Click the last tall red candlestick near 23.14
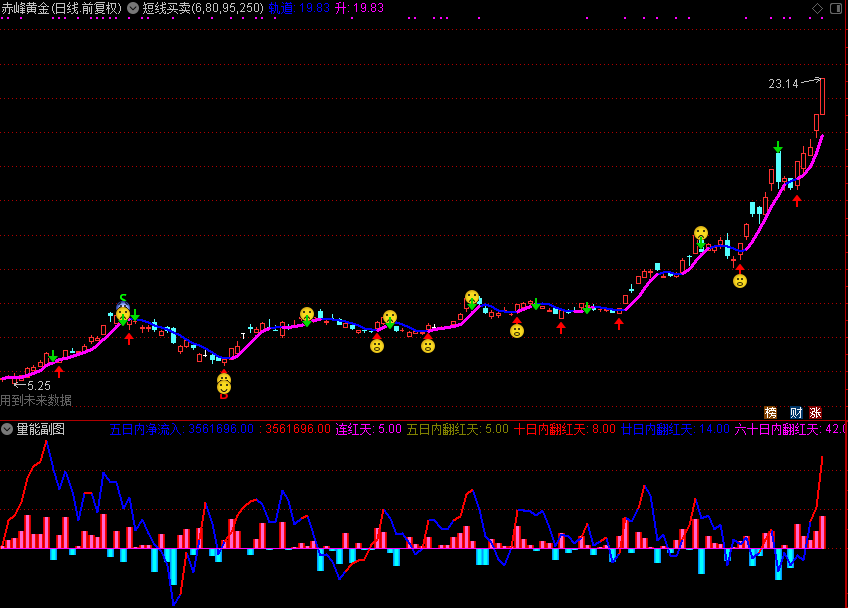 point(822,96)
